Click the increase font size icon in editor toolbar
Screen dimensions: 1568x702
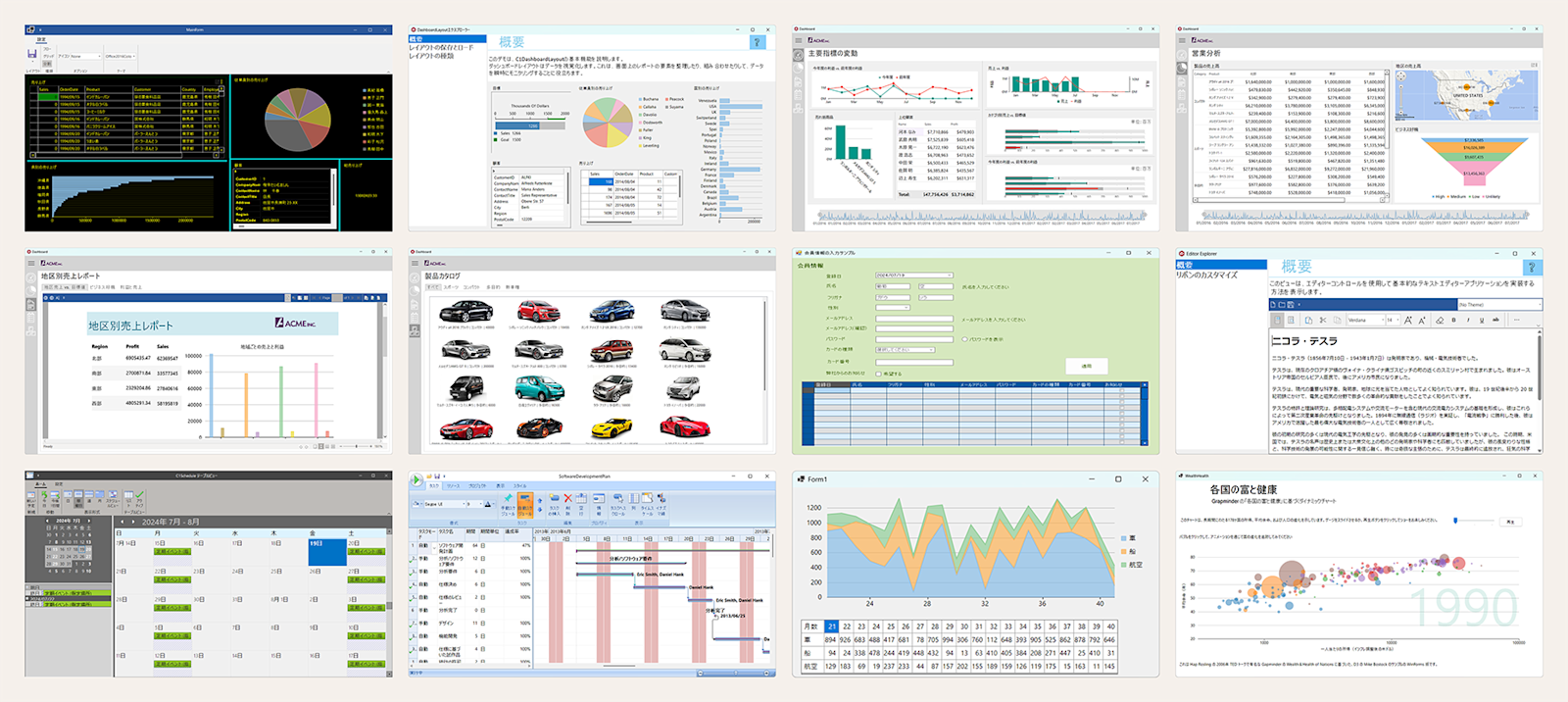1408,320
